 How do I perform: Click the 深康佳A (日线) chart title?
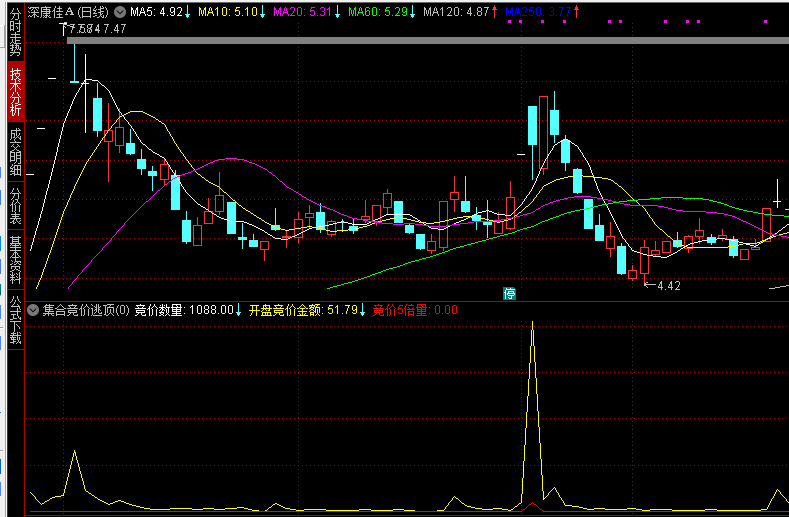[70, 12]
